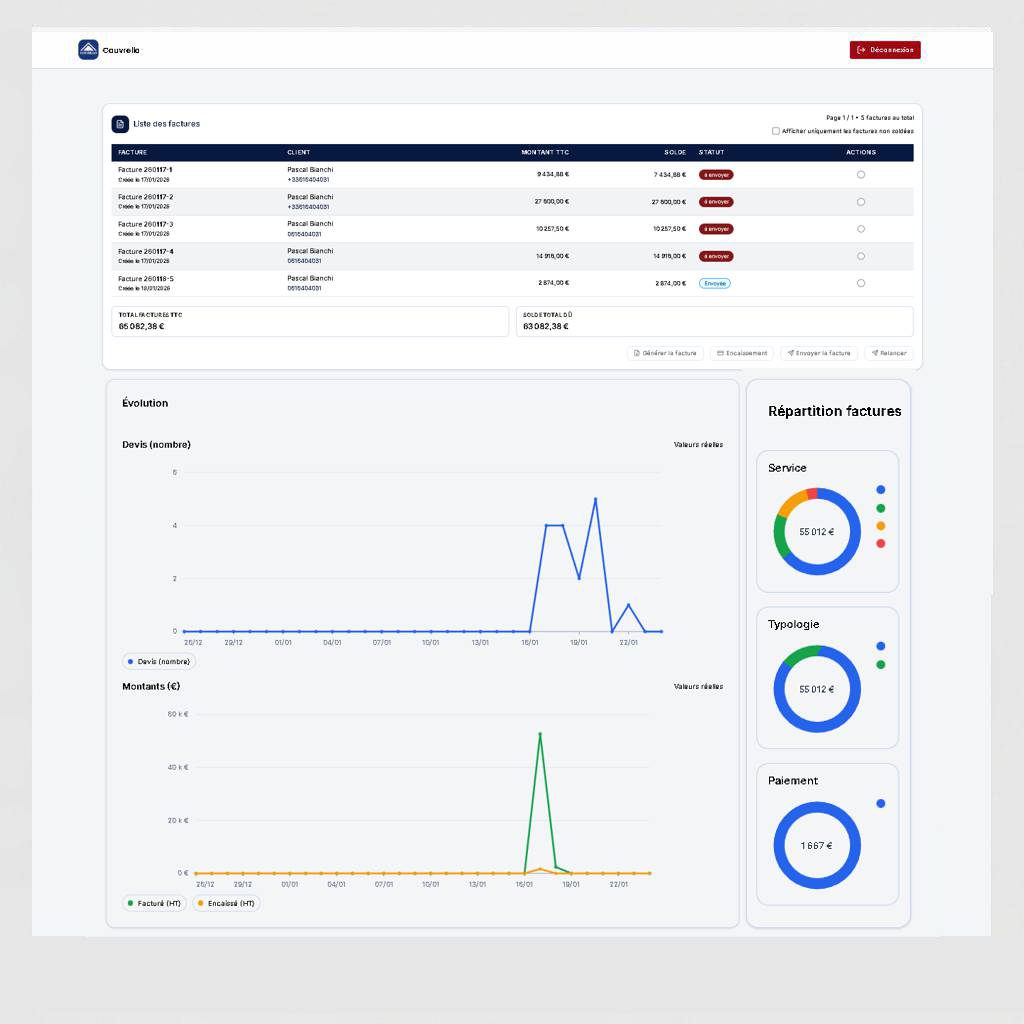Click the 'à envoyer' status badge of Facture 260117-2
This screenshot has height=1024, width=1024.
click(x=716, y=202)
